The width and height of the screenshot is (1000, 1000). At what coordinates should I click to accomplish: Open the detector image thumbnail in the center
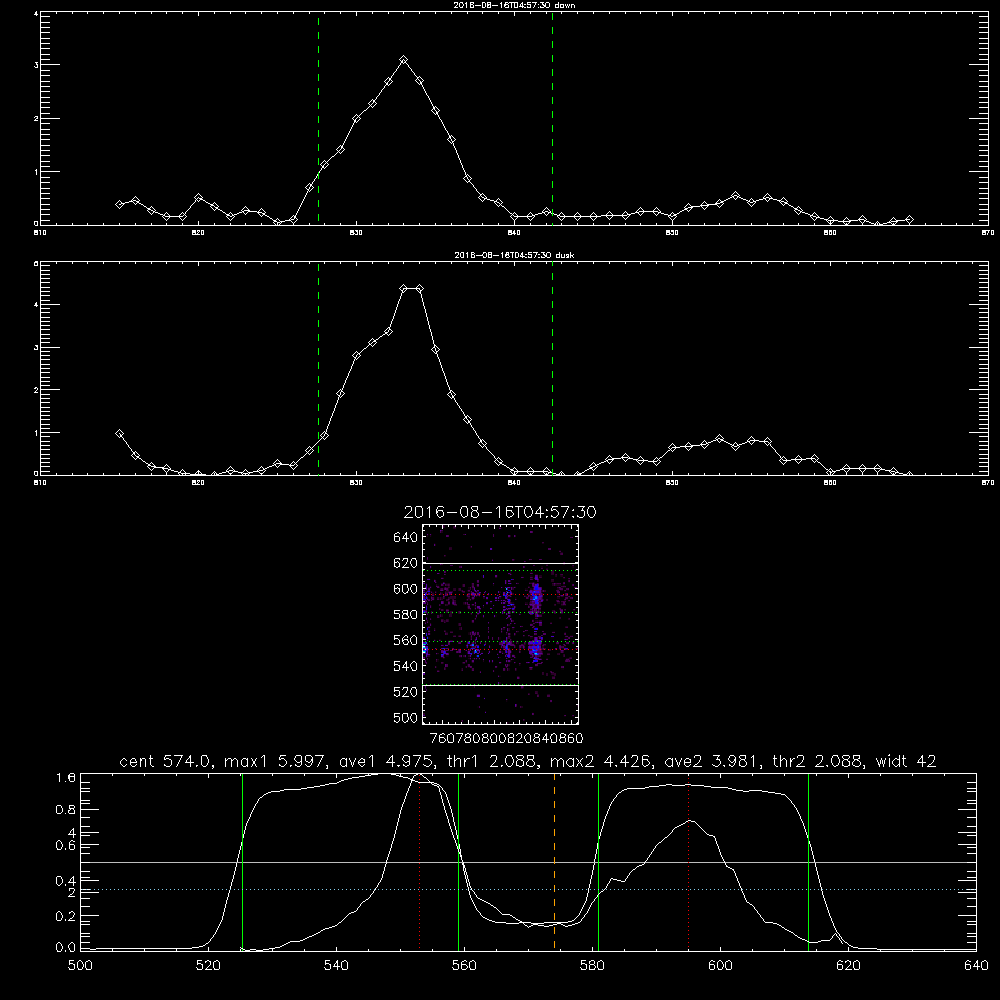point(501,624)
